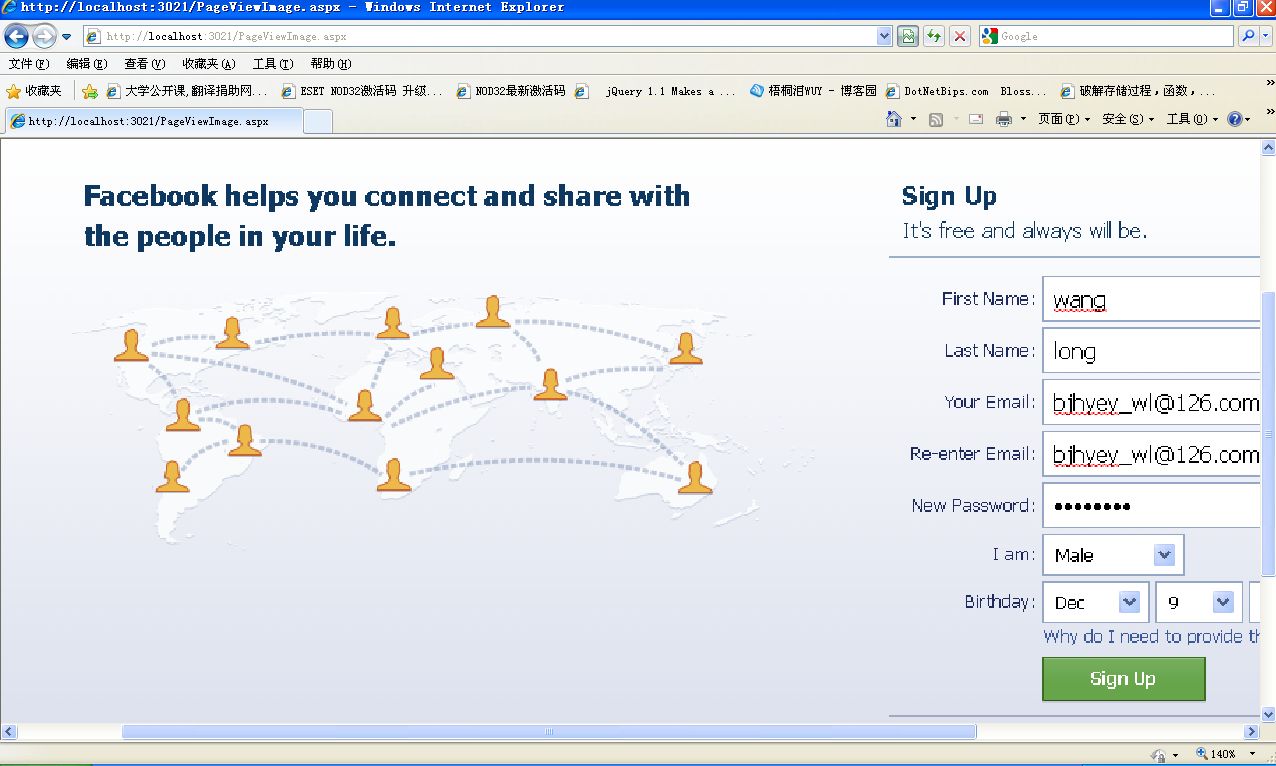
Task: Toggle the Compatibility View icon
Action: (908, 36)
